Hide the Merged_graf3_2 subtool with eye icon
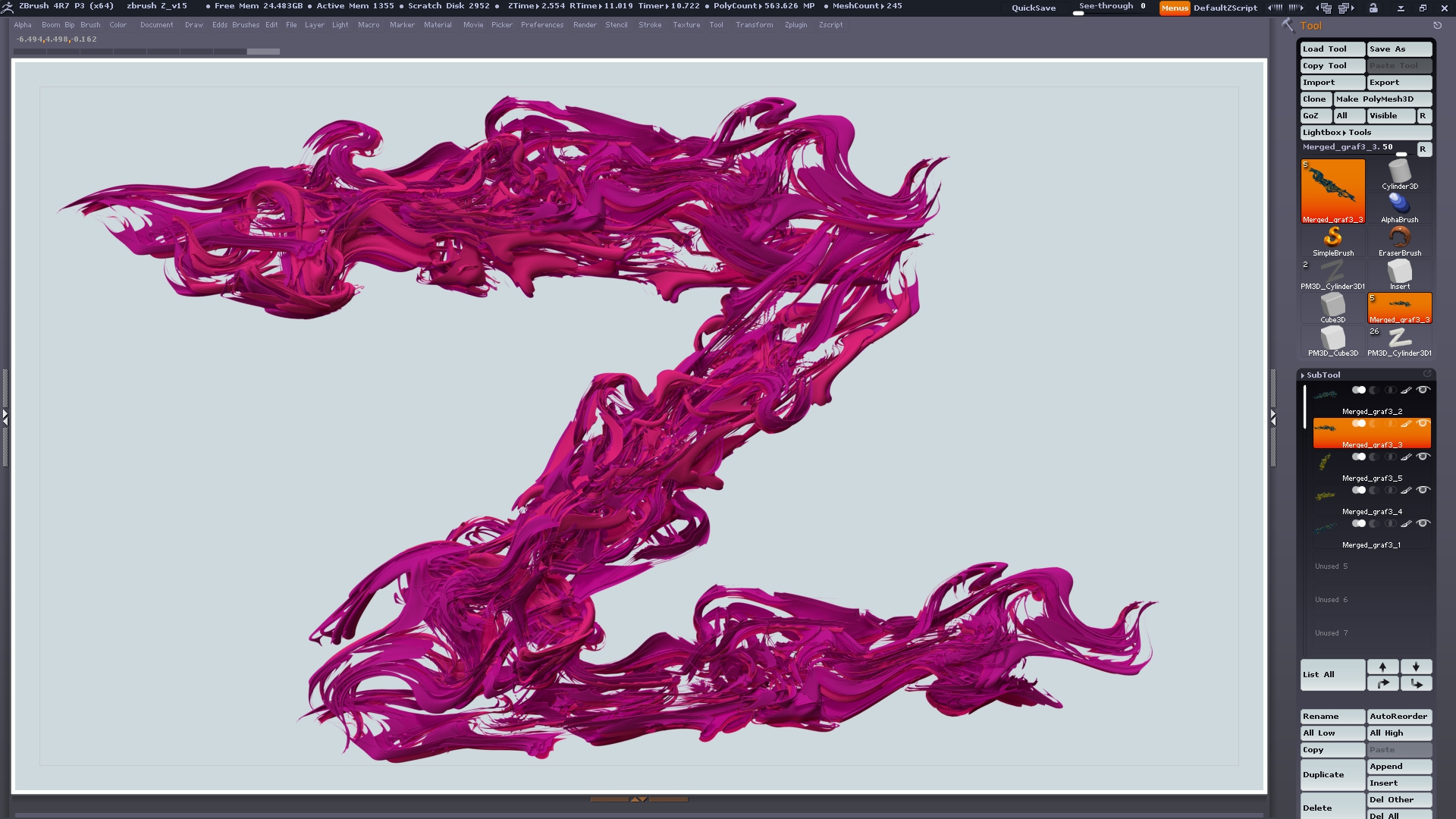 click(x=1423, y=390)
